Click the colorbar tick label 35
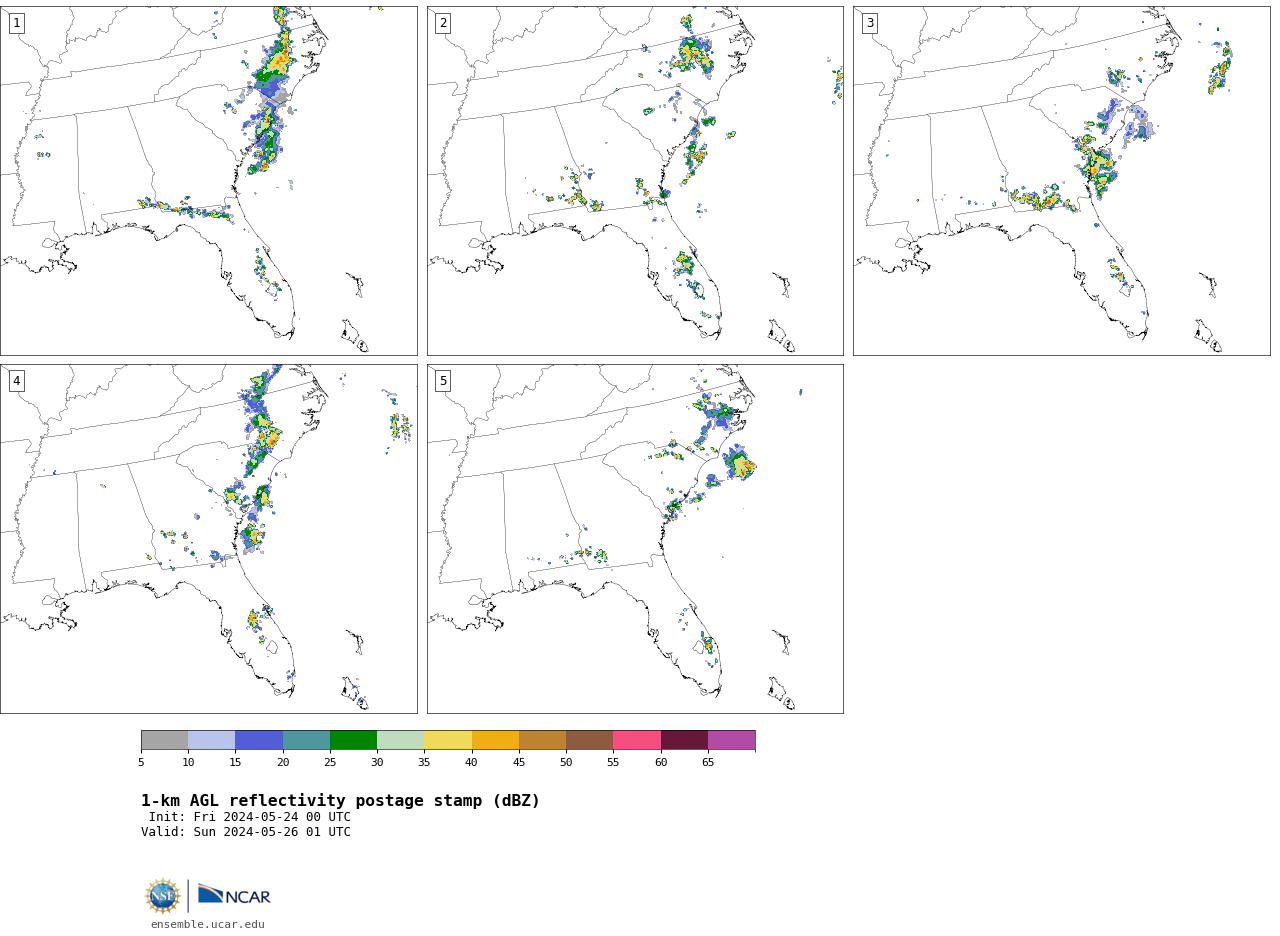Screen dimensions: 1280x936 point(424,763)
